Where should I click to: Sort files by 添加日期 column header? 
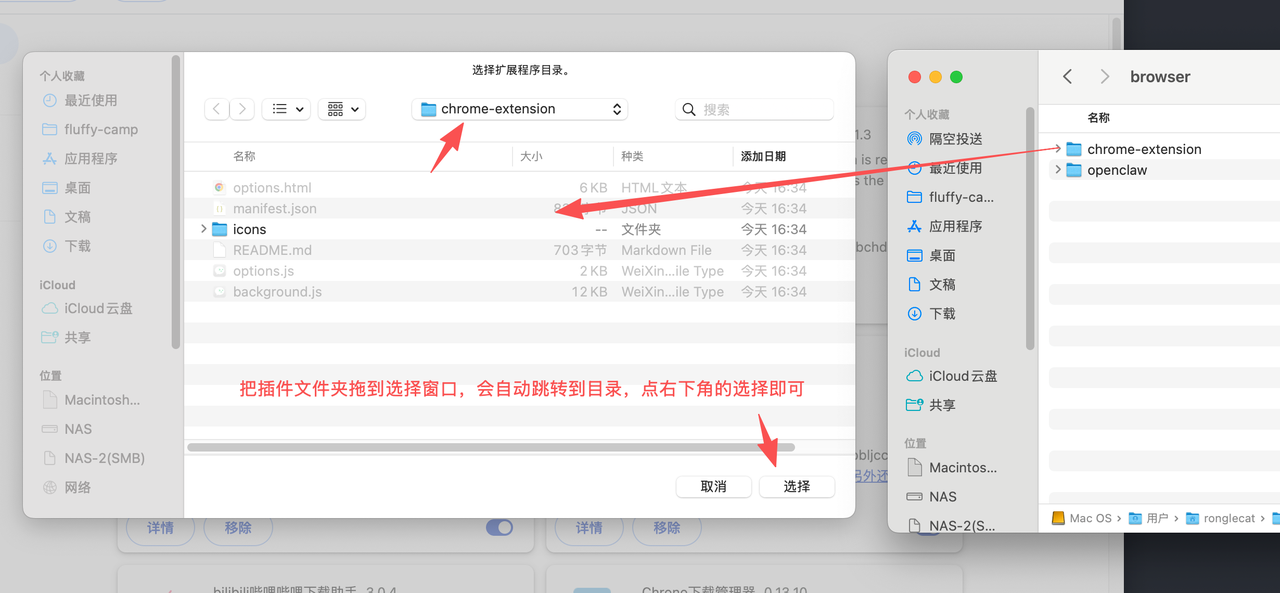click(763, 156)
